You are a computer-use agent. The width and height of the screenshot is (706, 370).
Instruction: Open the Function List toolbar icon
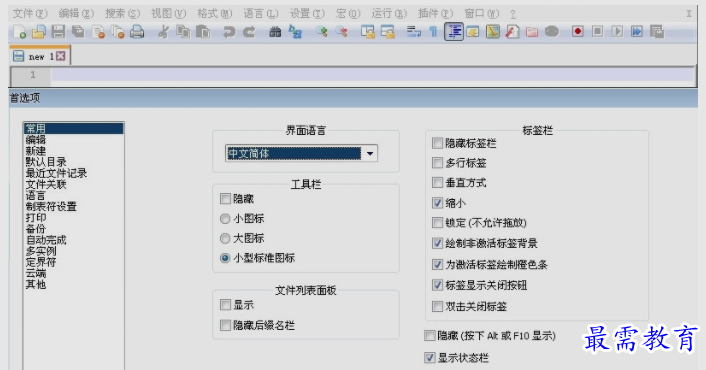(512, 32)
